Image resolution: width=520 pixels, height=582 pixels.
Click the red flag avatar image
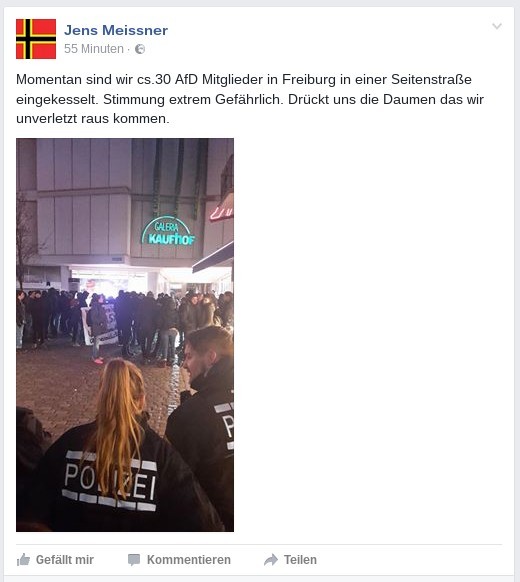(x=36, y=39)
